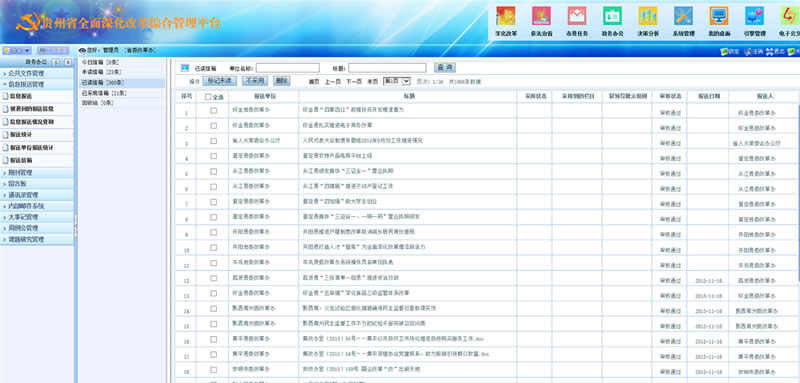This screenshot has height=383, width=800.
Task: Expand the 通讯录管理 sidebar section
Action: [x=37, y=195]
